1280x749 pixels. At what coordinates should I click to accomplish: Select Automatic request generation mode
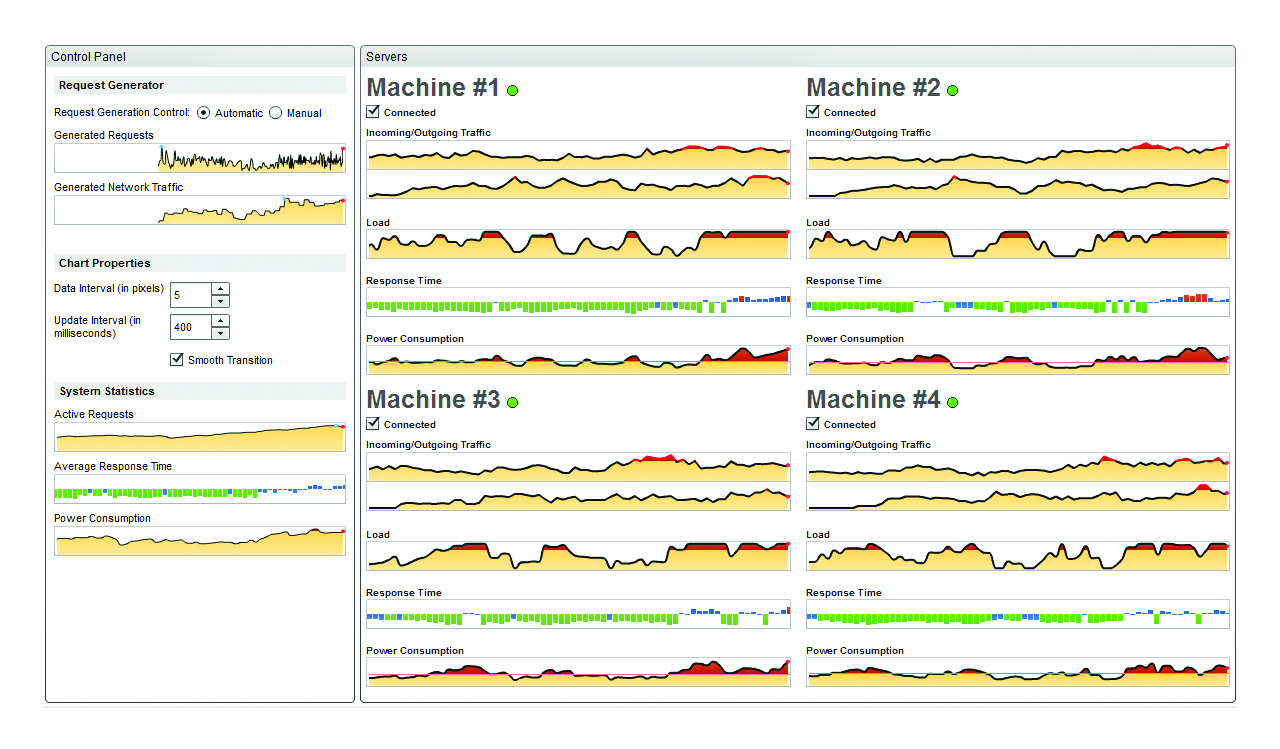(x=204, y=113)
